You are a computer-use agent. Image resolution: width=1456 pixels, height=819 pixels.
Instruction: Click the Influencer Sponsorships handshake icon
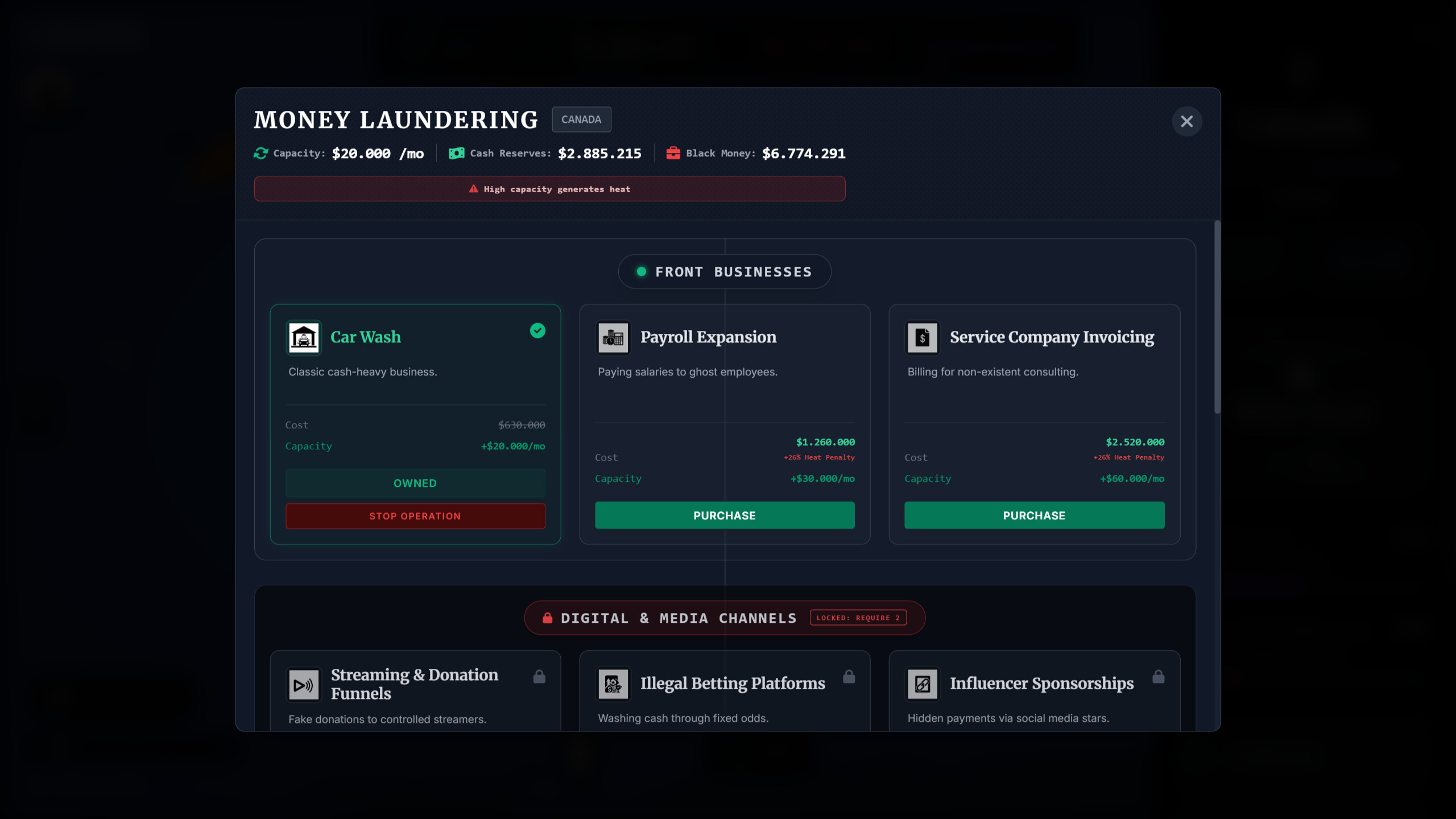click(x=922, y=684)
